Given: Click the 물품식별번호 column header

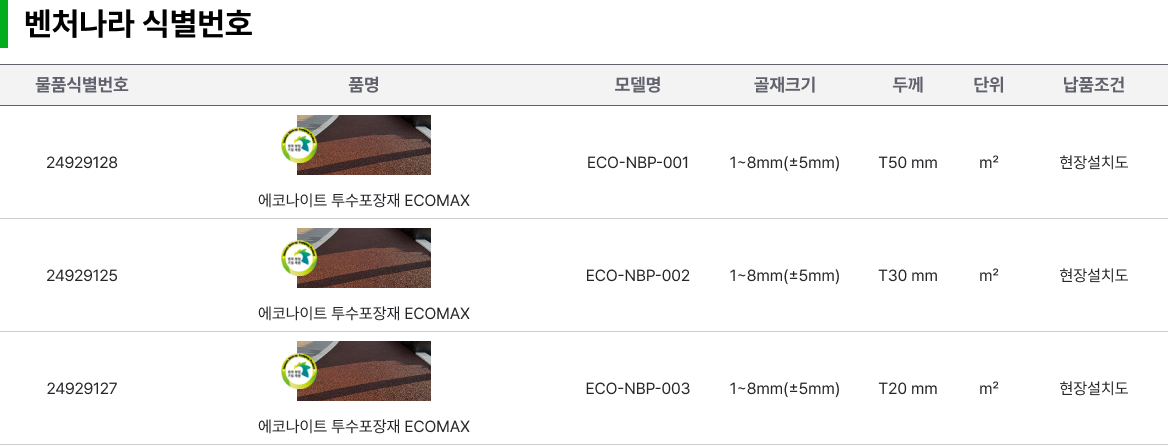Looking at the screenshot, I should click(82, 85).
